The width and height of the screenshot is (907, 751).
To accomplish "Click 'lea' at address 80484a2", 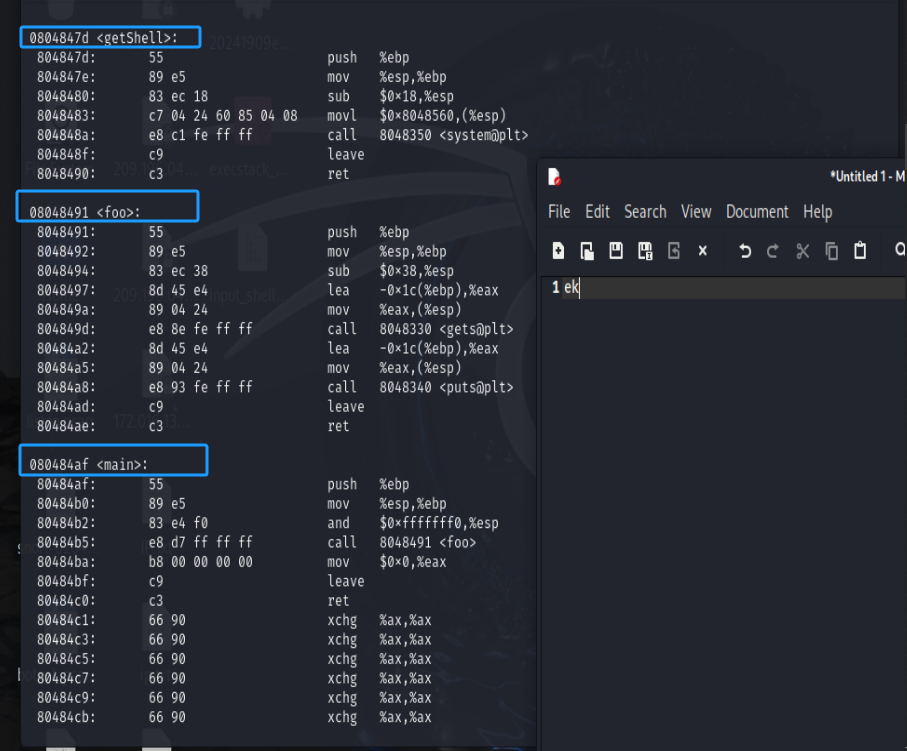I will 338,349.
